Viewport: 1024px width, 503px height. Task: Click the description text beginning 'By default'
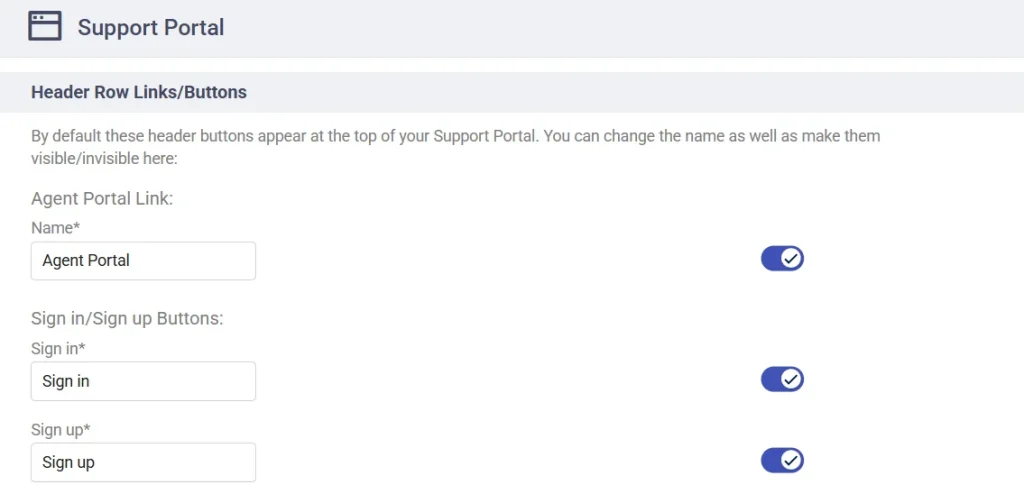click(x=456, y=148)
